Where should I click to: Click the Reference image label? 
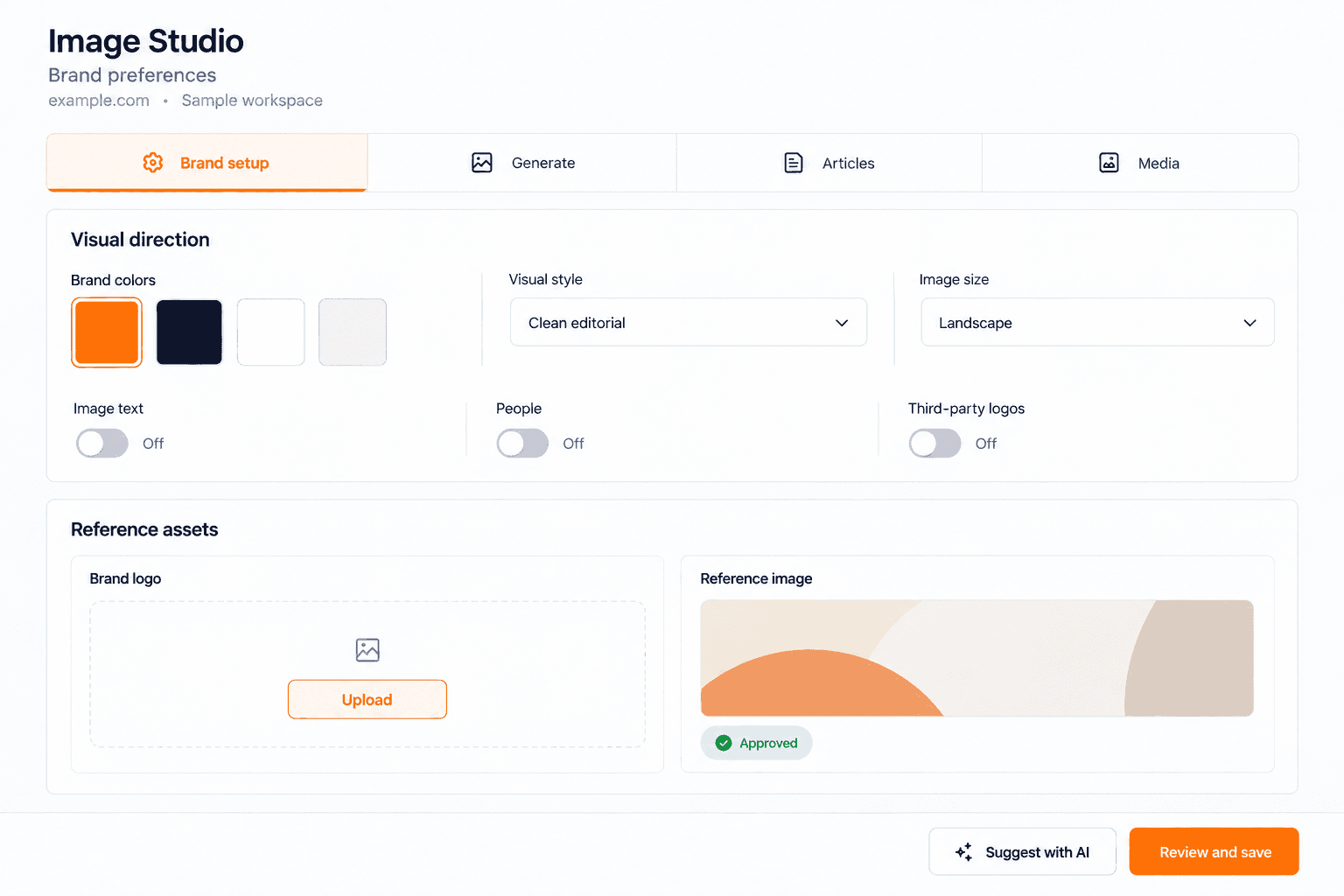(756, 578)
